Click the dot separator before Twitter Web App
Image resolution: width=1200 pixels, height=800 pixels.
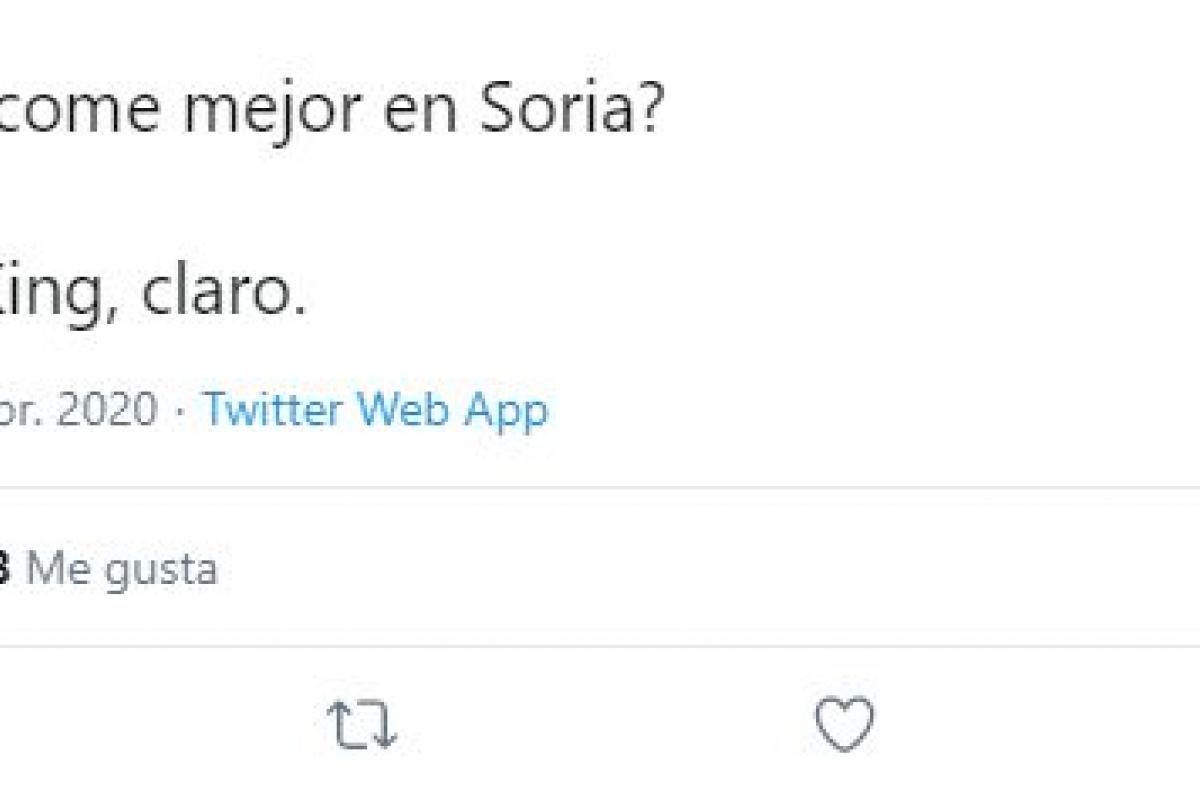[180, 409]
